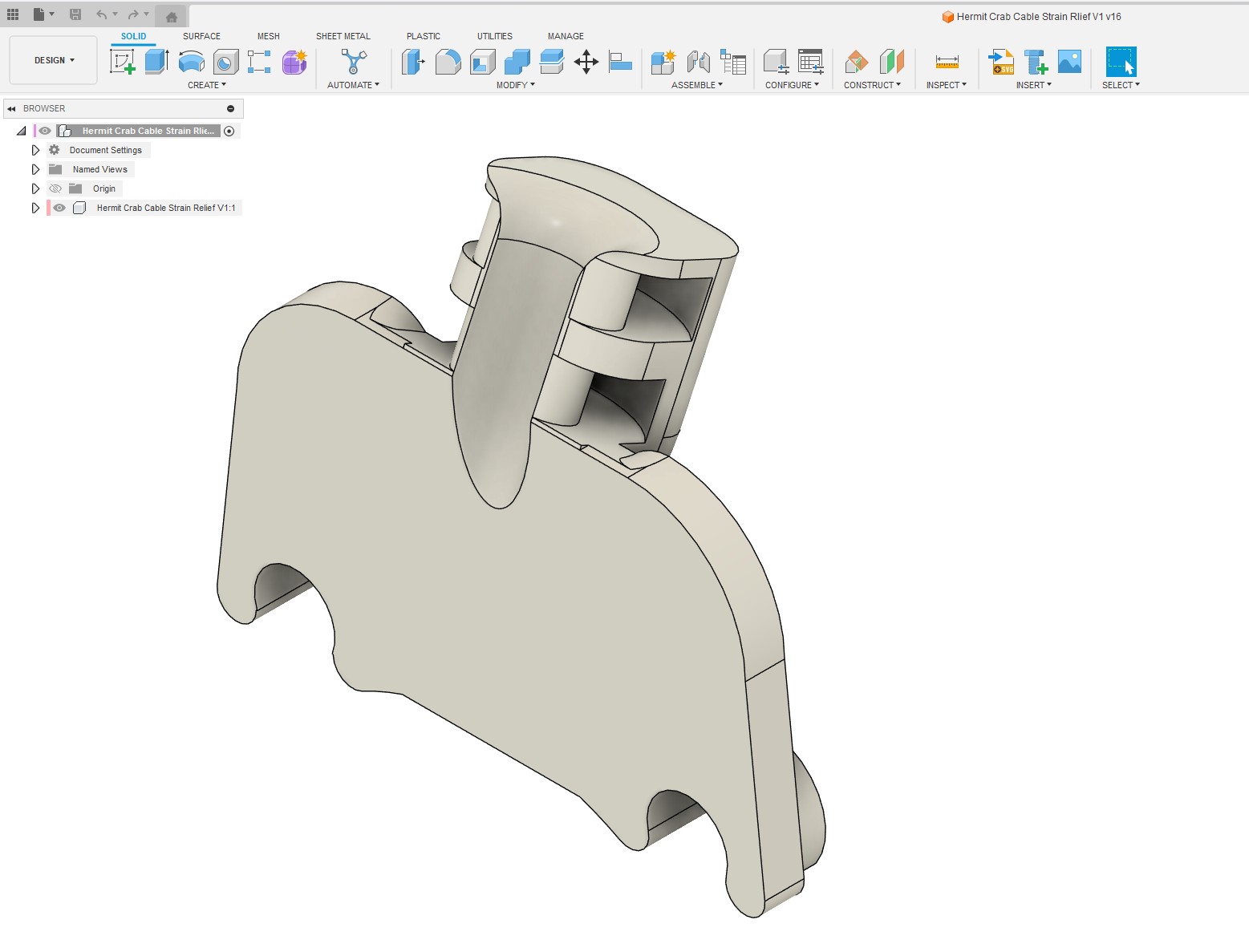1249x952 pixels.
Task: Click the Home tab icon
Action: click(171, 16)
